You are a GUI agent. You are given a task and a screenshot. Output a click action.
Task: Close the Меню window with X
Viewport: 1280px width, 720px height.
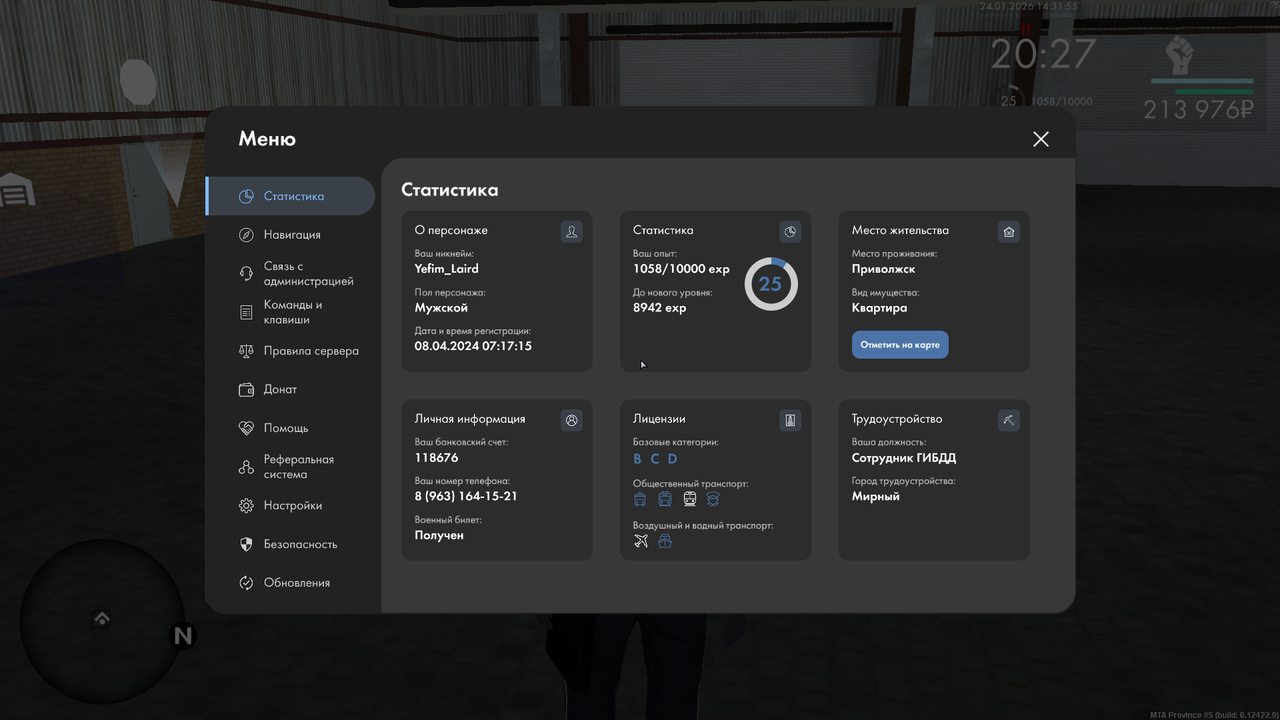pos(1041,139)
